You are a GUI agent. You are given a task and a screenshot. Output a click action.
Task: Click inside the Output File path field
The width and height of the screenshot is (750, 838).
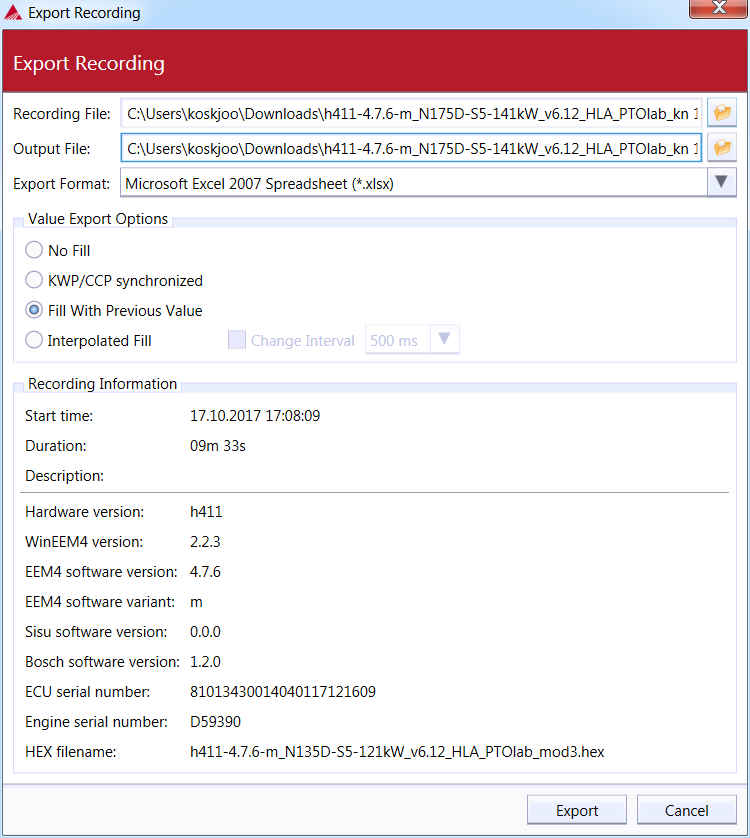[412, 149]
